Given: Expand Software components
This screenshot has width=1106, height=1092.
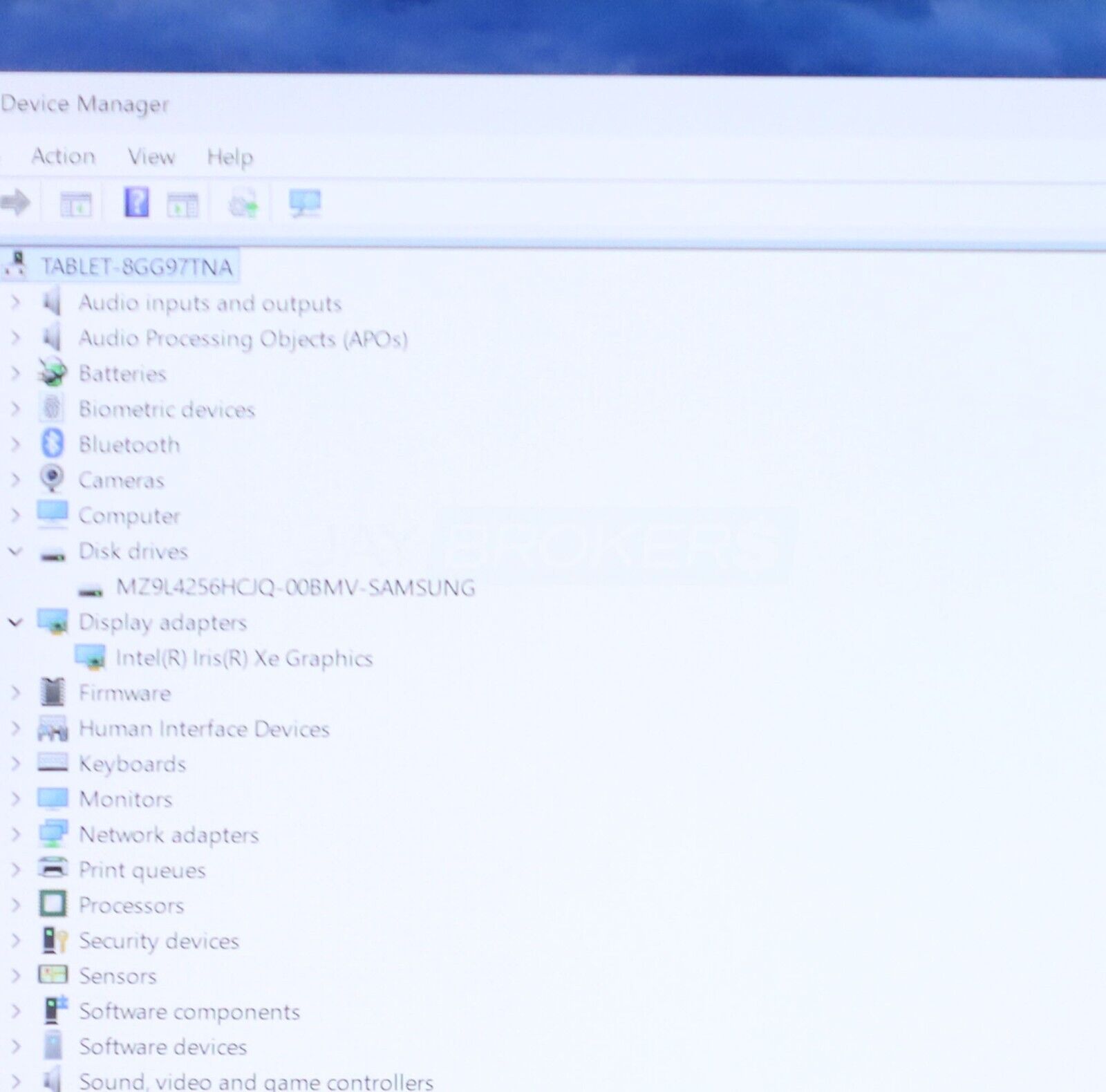Looking at the screenshot, I should (x=15, y=1011).
